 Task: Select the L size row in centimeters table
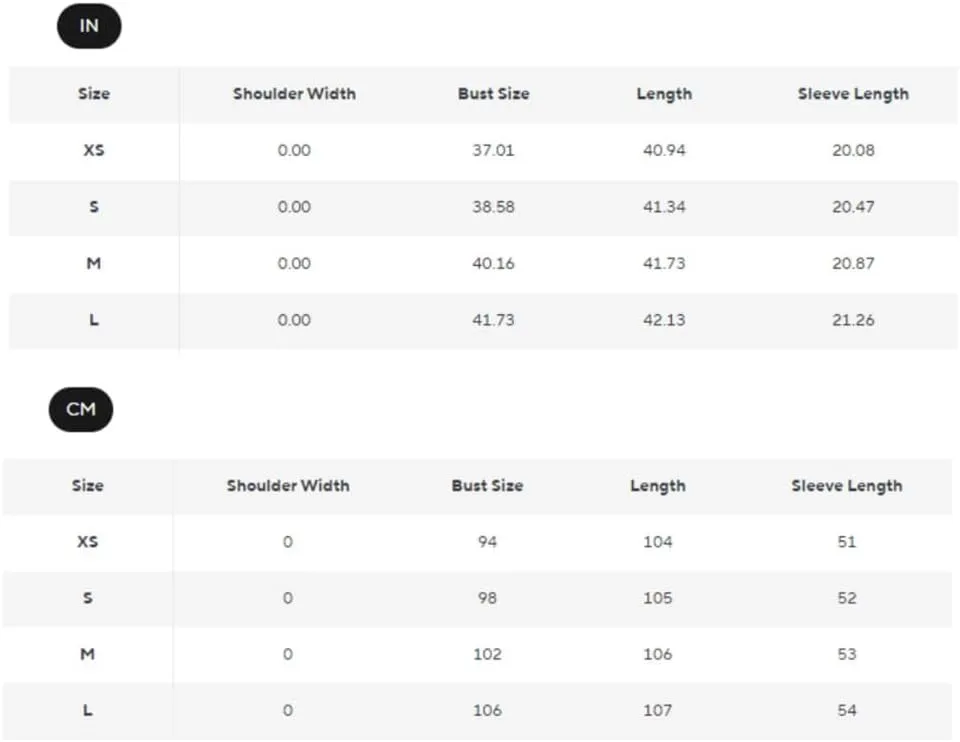(x=477, y=711)
